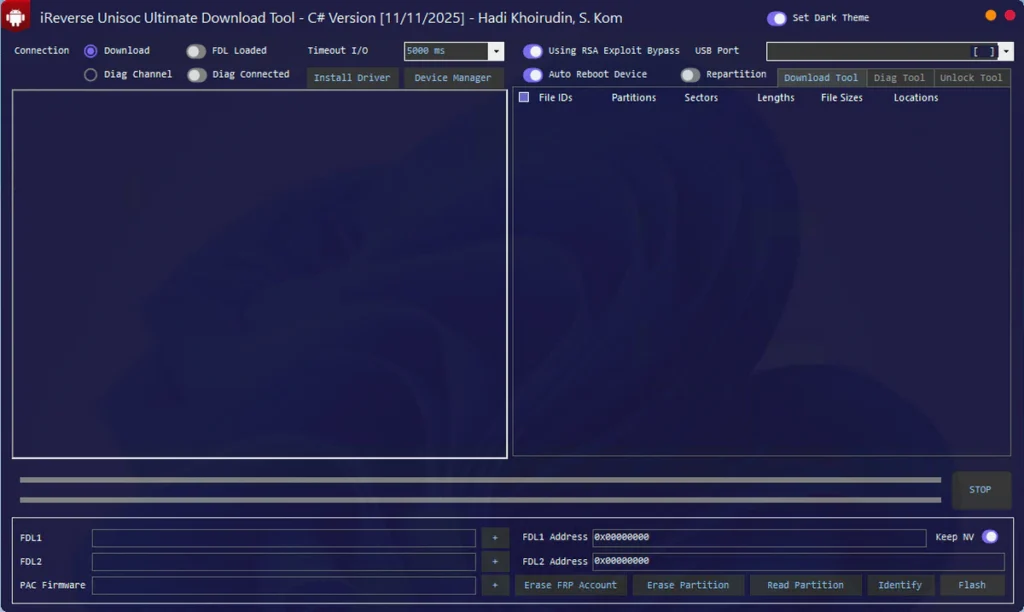Click the FDL1 Address input field
The width and height of the screenshot is (1024, 612).
(x=759, y=538)
